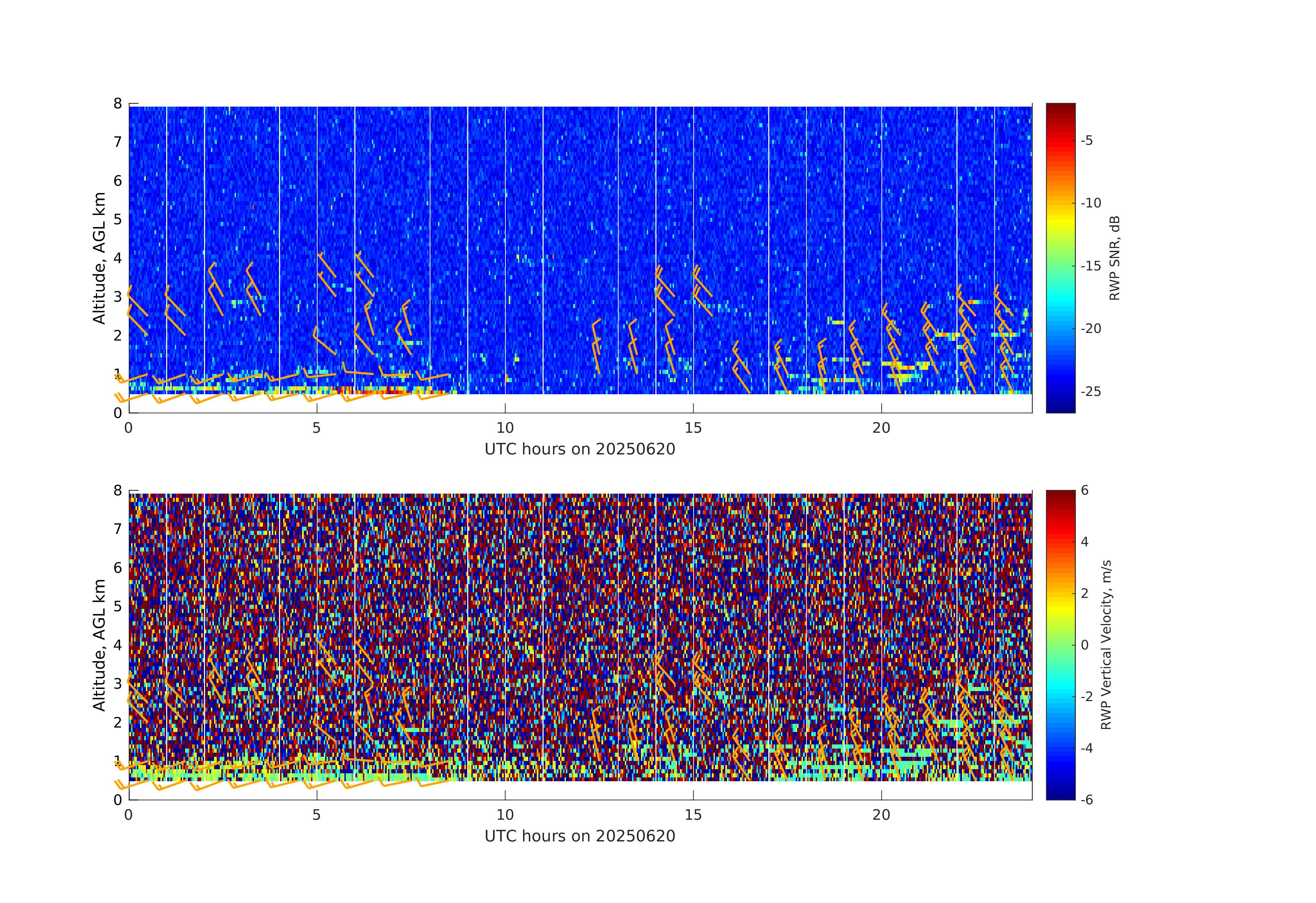Image resolution: width=1316 pixels, height=903 pixels.
Task: Click altitude 5 tick label on bottom plot
Action: tap(118, 606)
